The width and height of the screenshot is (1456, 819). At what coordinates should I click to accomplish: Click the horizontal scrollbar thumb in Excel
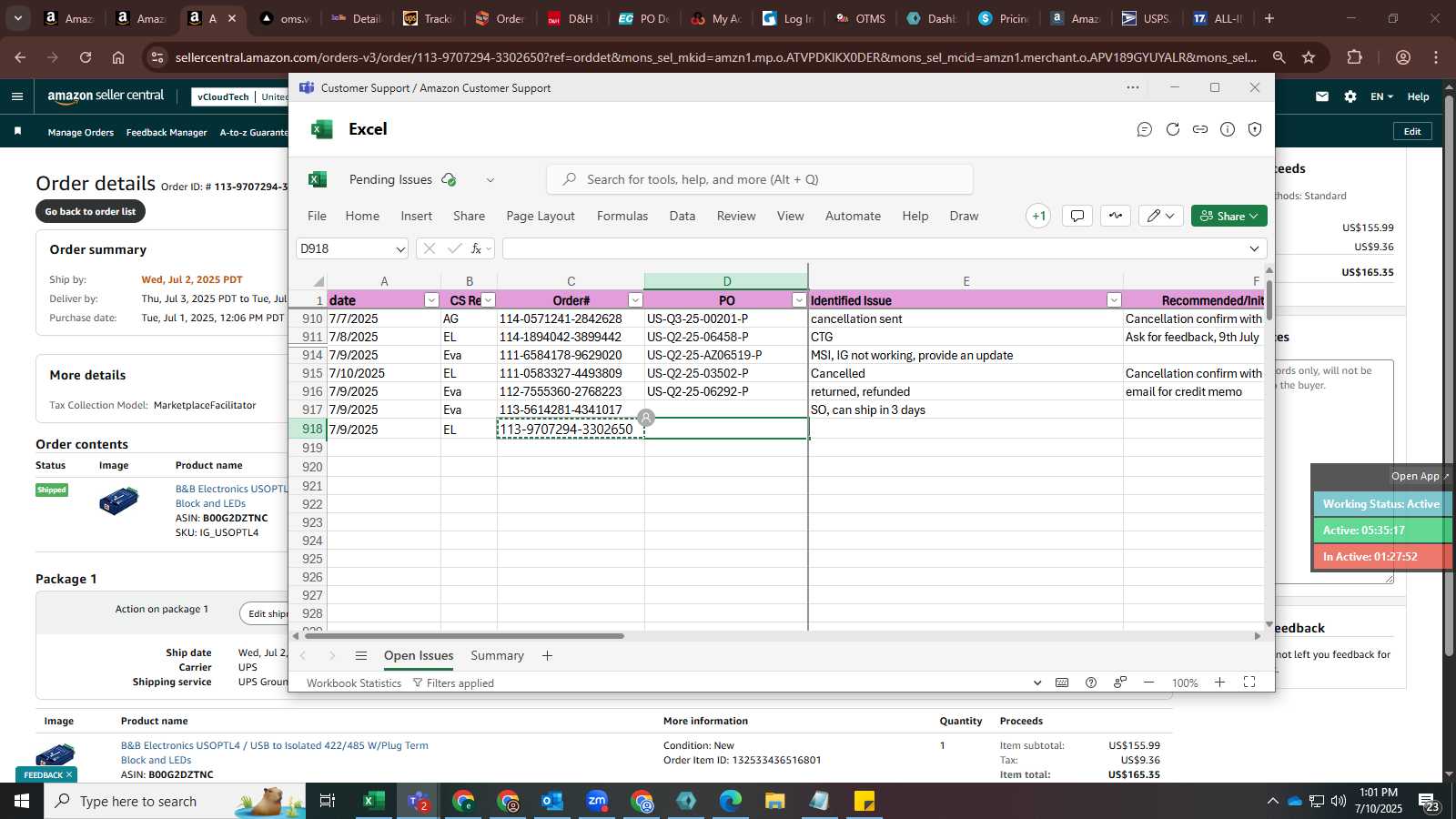[x=462, y=636]
